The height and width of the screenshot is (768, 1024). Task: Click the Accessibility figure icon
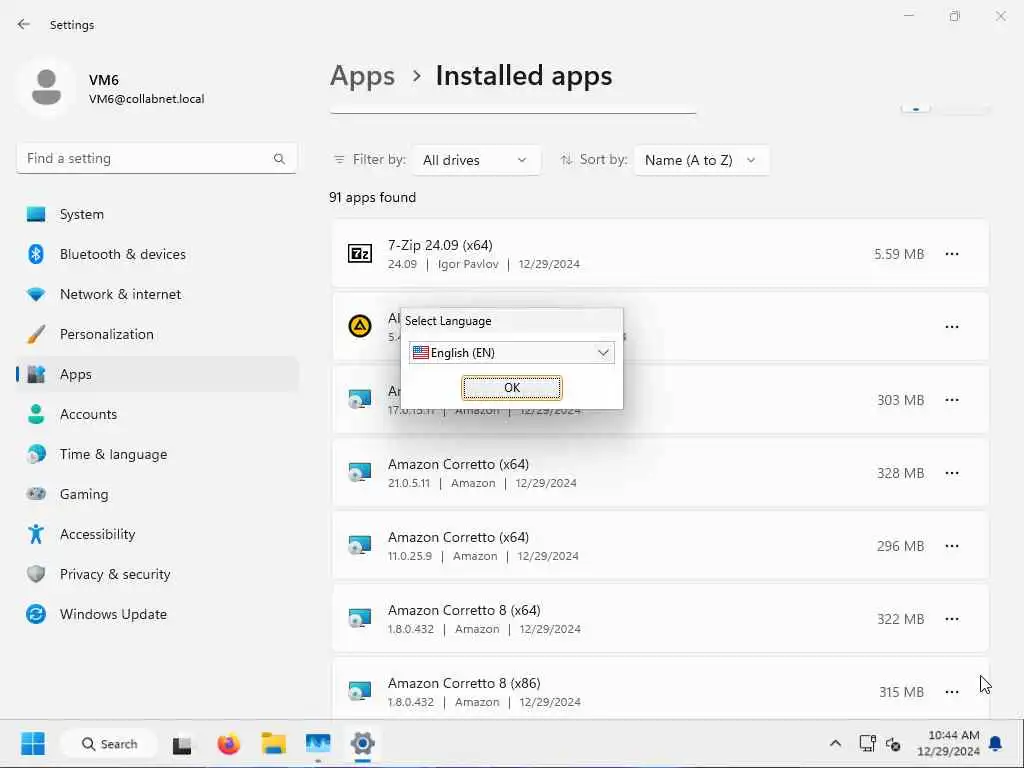[36, 534]
